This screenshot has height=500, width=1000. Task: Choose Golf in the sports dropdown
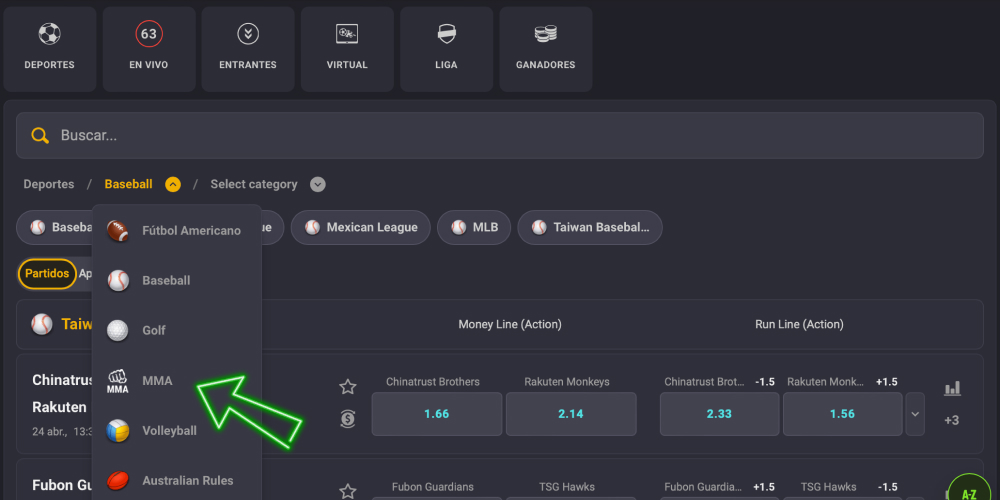coord(153,330)
